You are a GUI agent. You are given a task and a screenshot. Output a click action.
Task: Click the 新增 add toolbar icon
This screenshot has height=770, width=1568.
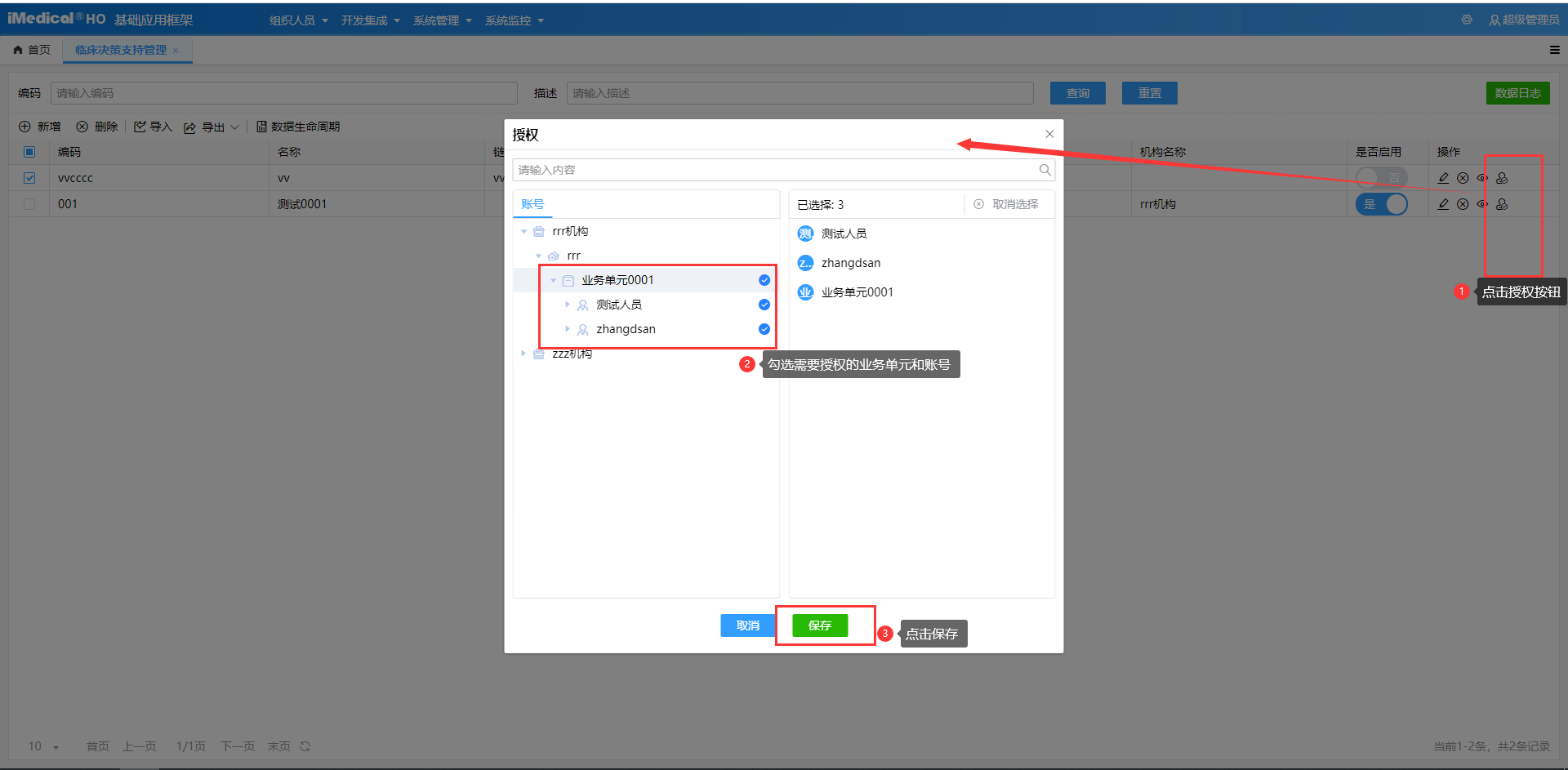(x=24, y=127)
